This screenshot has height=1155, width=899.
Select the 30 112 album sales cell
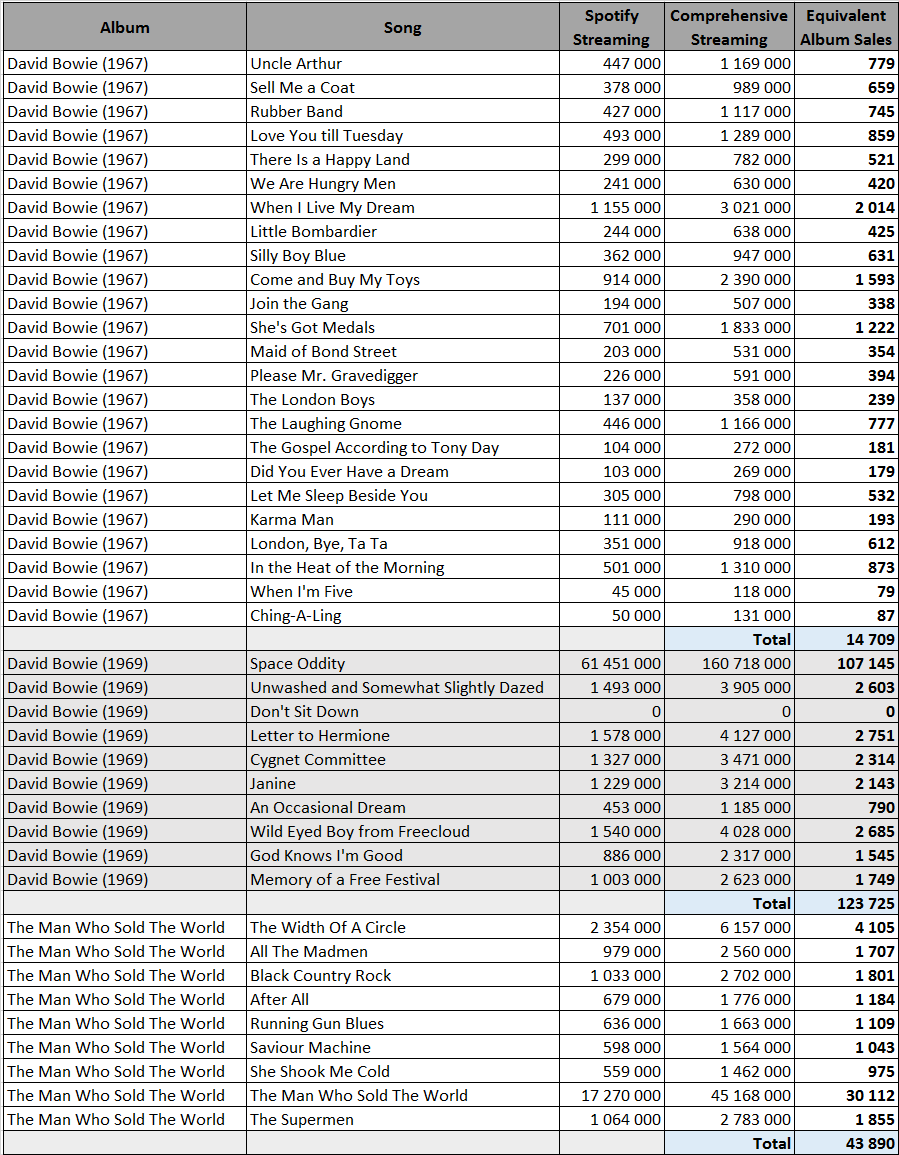tap(846, 1096)
